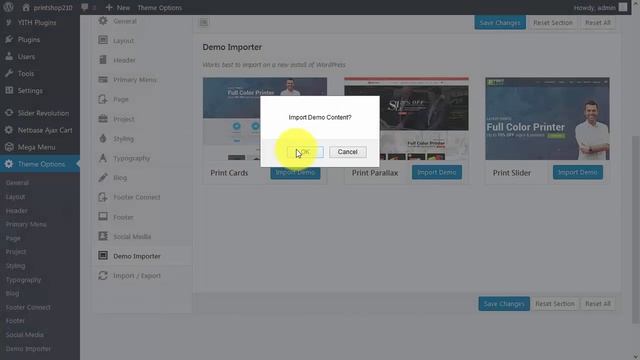Screen dimensions: 640x360
Task: Open Footer Connect submenu in left sidebar
Action: (28, 307)
